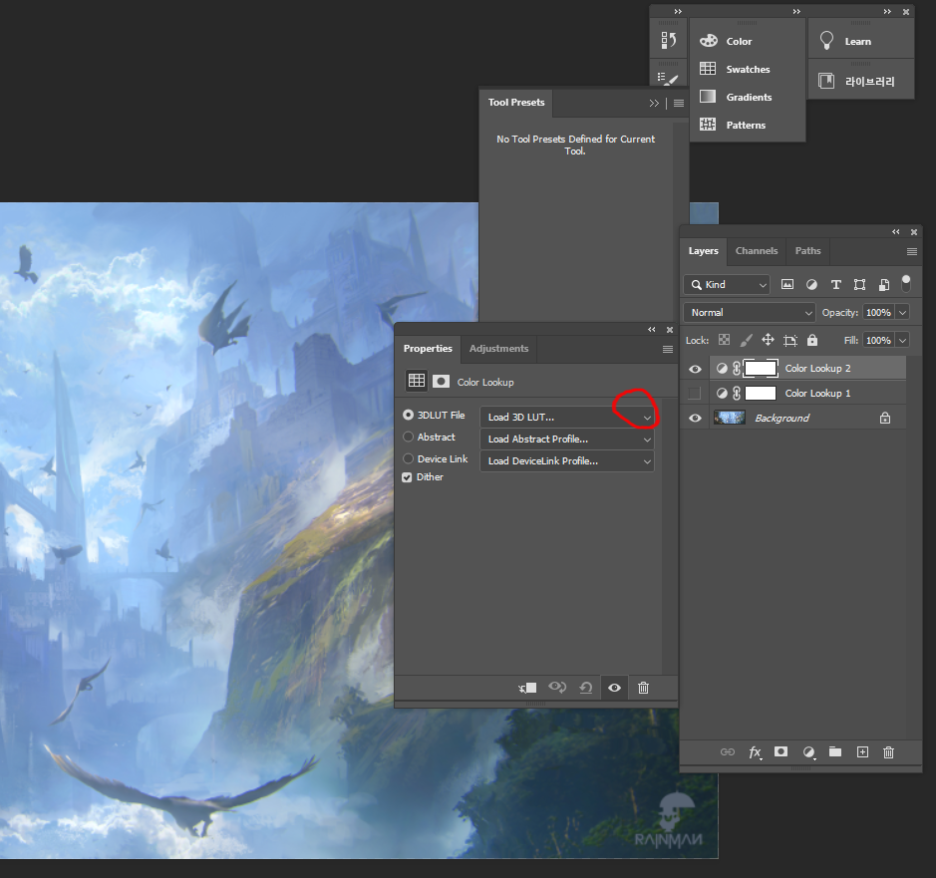Clip adjustment to layer icon in Properties
The height and width of the screenshot is (878, 936).
coord(528,688)
